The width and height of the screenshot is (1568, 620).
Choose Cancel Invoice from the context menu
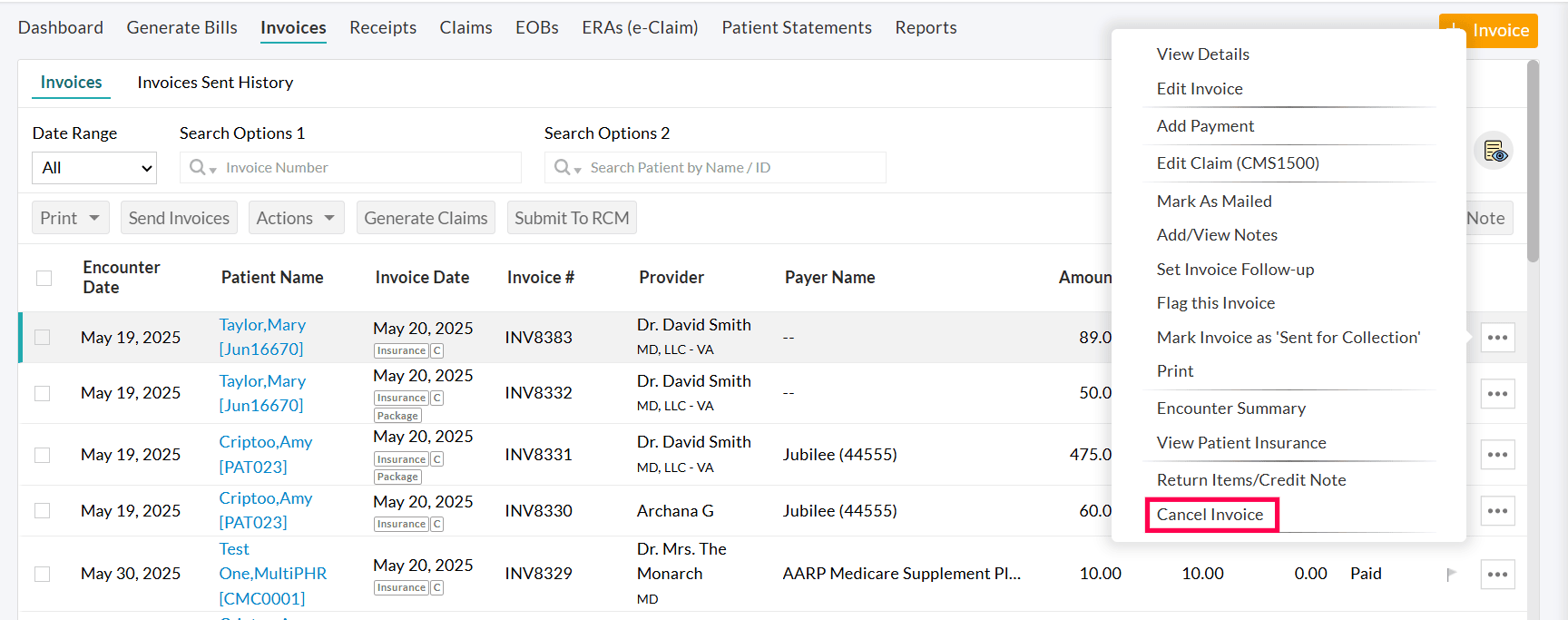point(1210,515)
